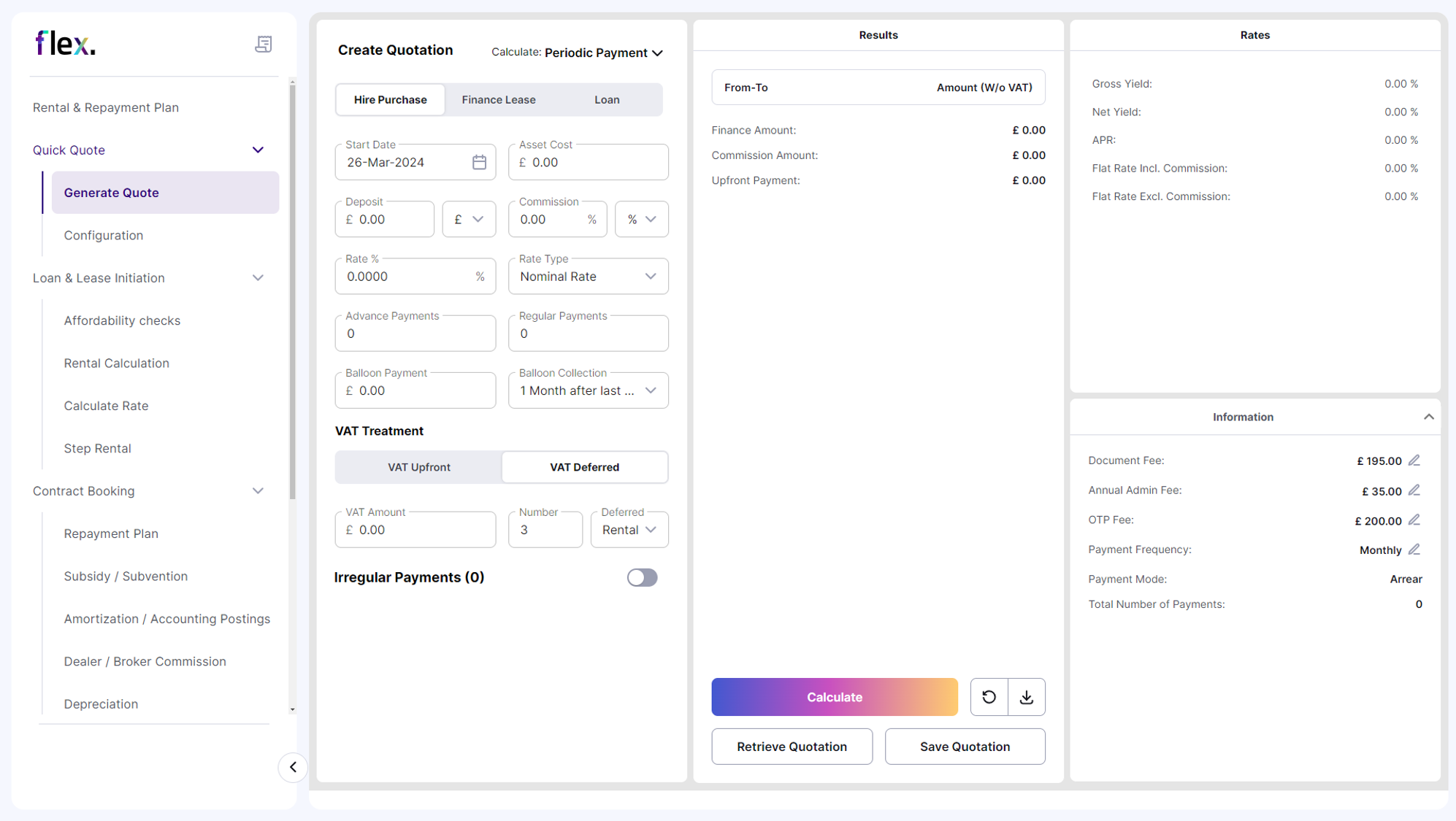1456x821 pixels.
Task: Click the flex logo
Action: pyautogui.click(x=65, y=42)
